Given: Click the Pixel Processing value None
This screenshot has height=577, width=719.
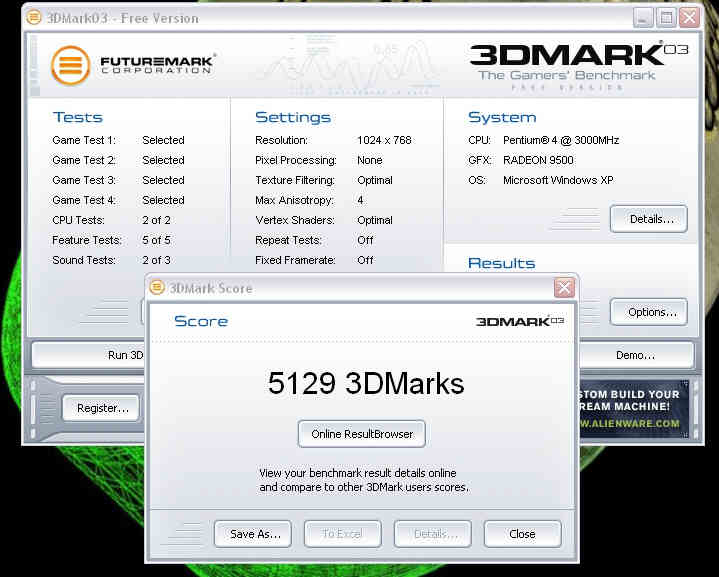Looking at the screenshot, I should [x=370, y=160].
